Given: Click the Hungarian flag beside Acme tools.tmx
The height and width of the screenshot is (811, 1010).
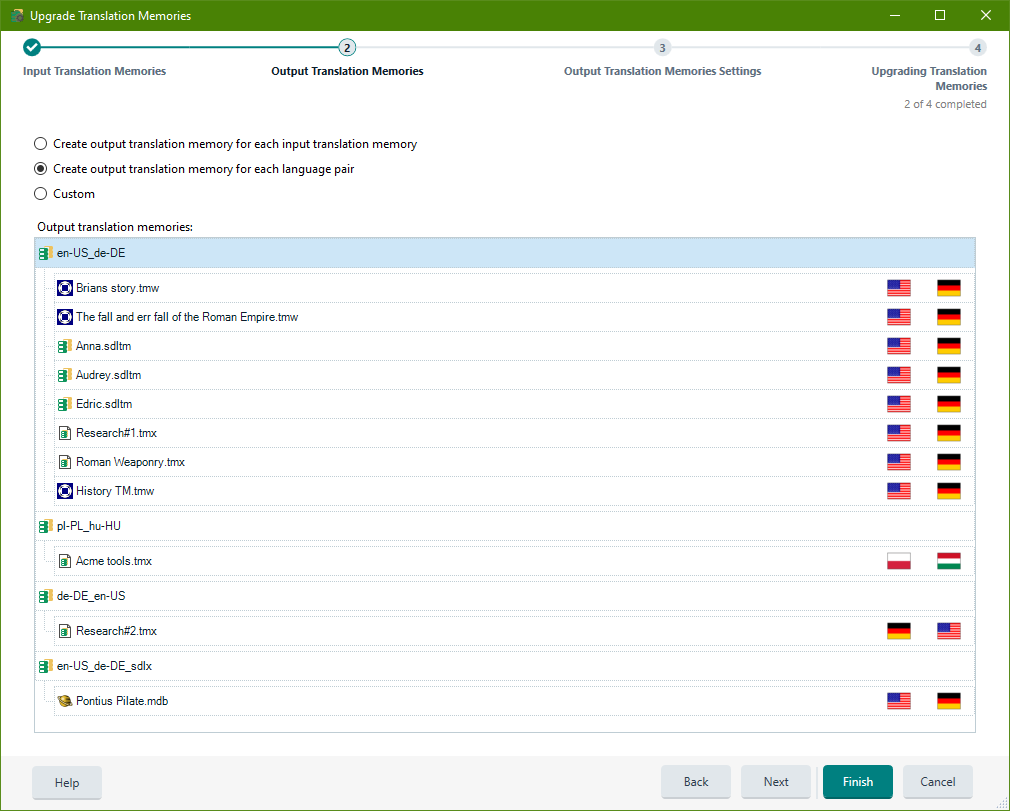Looking at the screenshot, I should coord(948,560).
